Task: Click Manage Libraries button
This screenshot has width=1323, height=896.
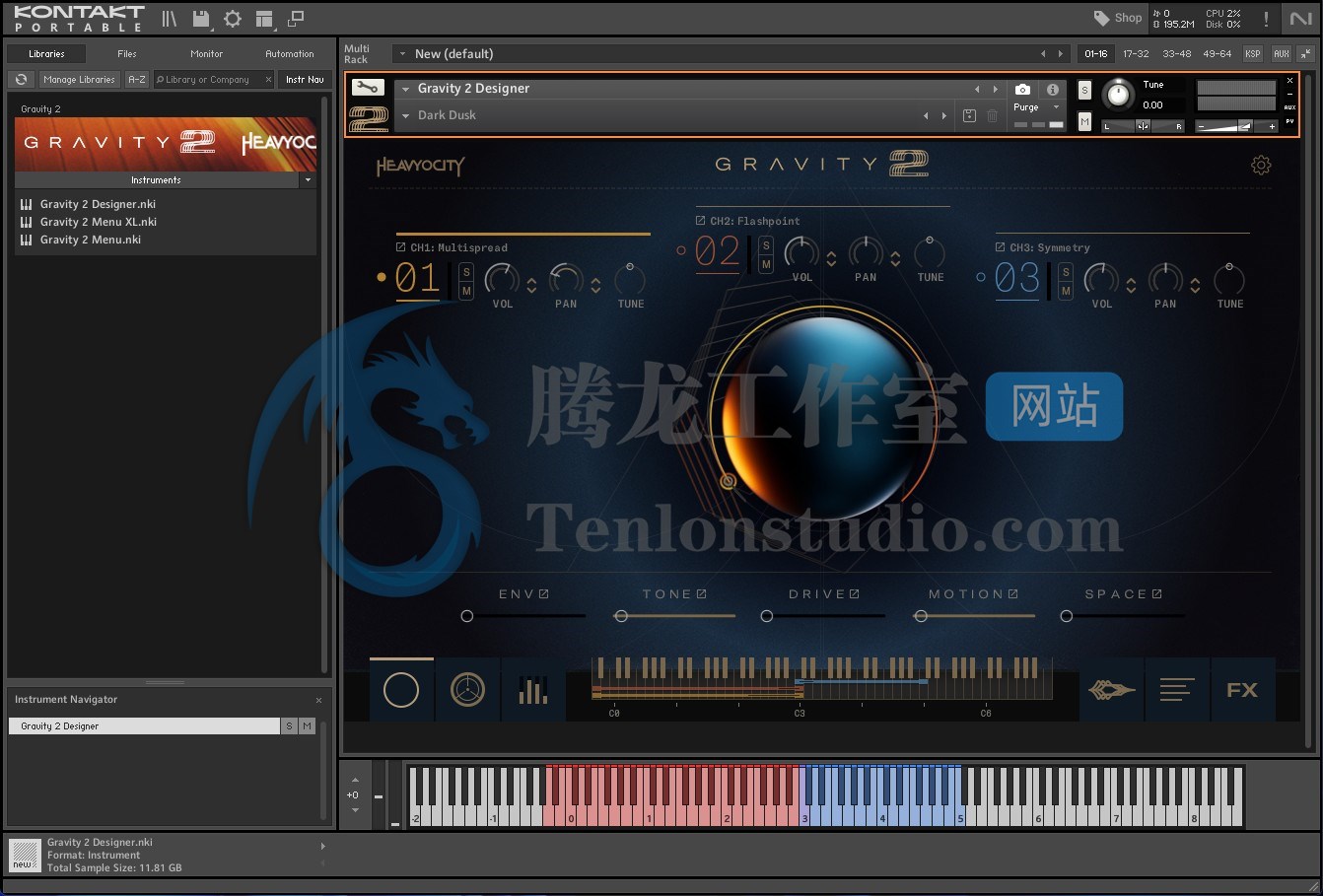Action: tap(79, 79)
